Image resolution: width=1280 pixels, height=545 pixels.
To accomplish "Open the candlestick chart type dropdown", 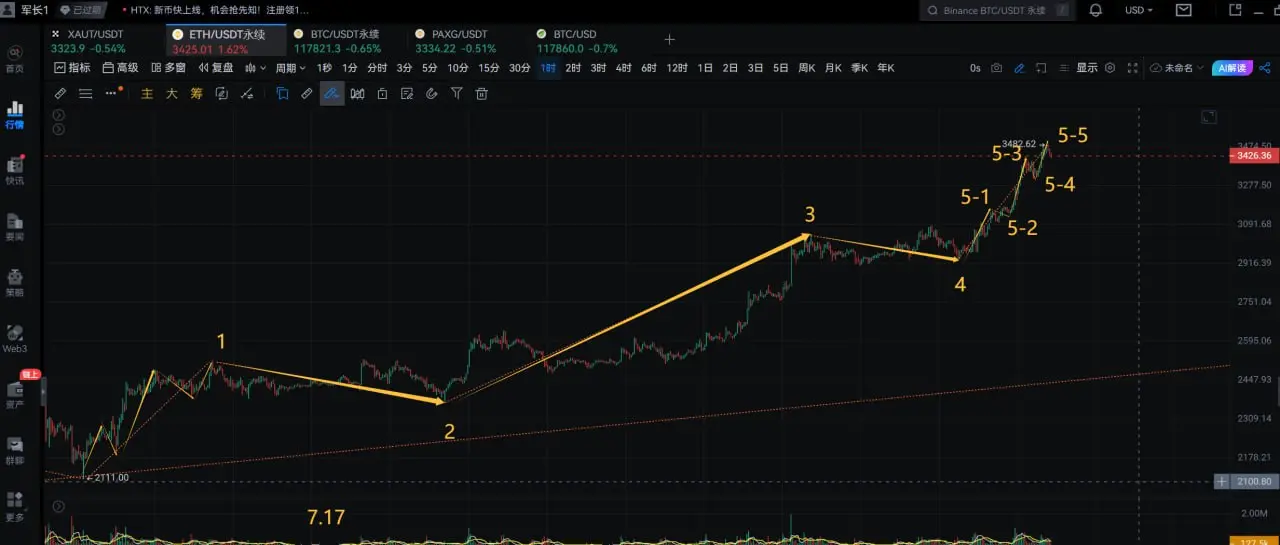I will 256,68.
